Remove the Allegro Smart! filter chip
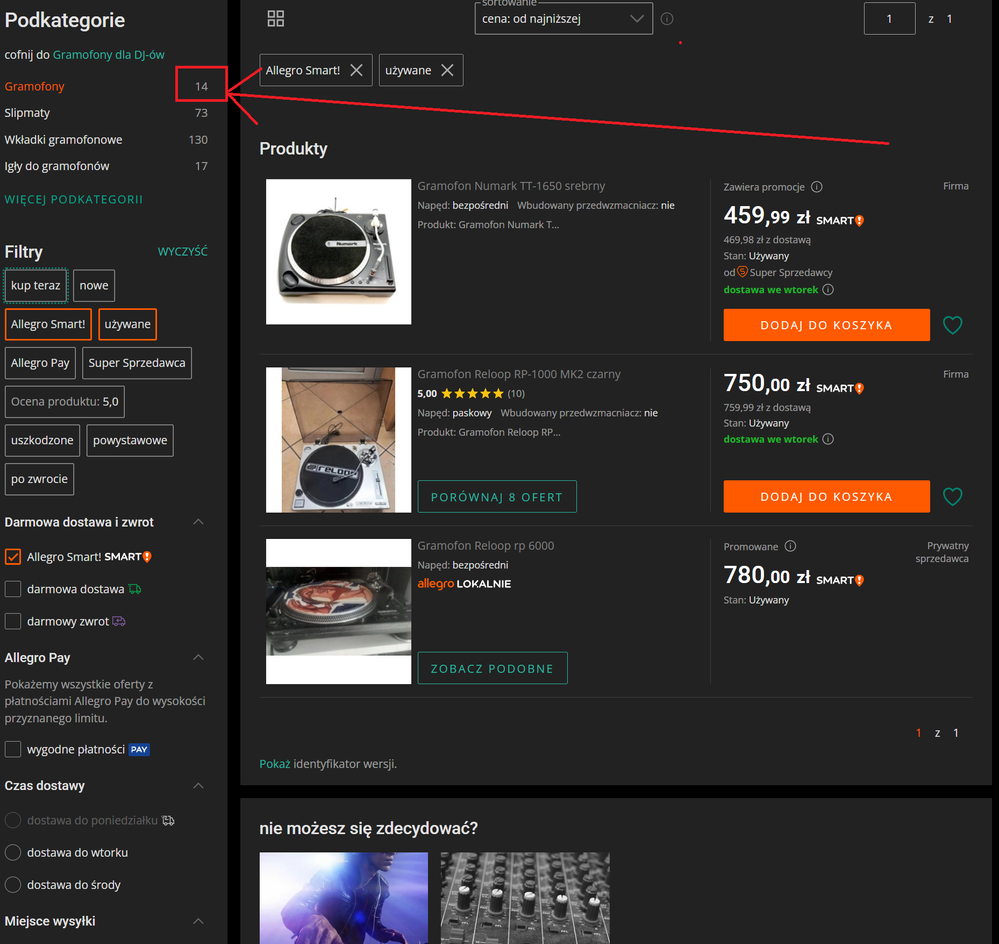The width and height of the screenshot is (999, 944). point(357,70)
